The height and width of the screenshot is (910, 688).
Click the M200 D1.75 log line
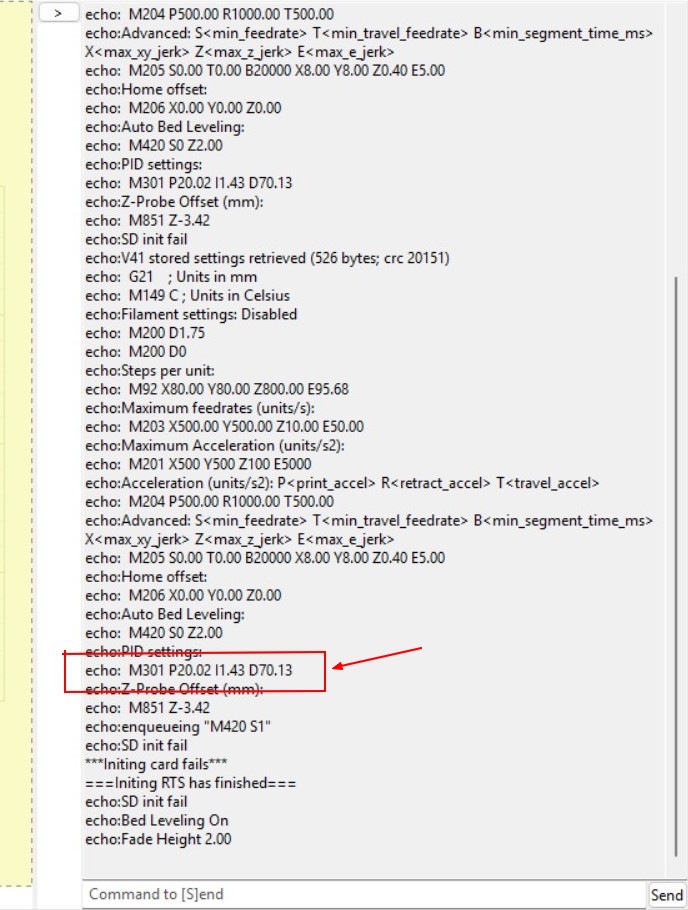145,333
